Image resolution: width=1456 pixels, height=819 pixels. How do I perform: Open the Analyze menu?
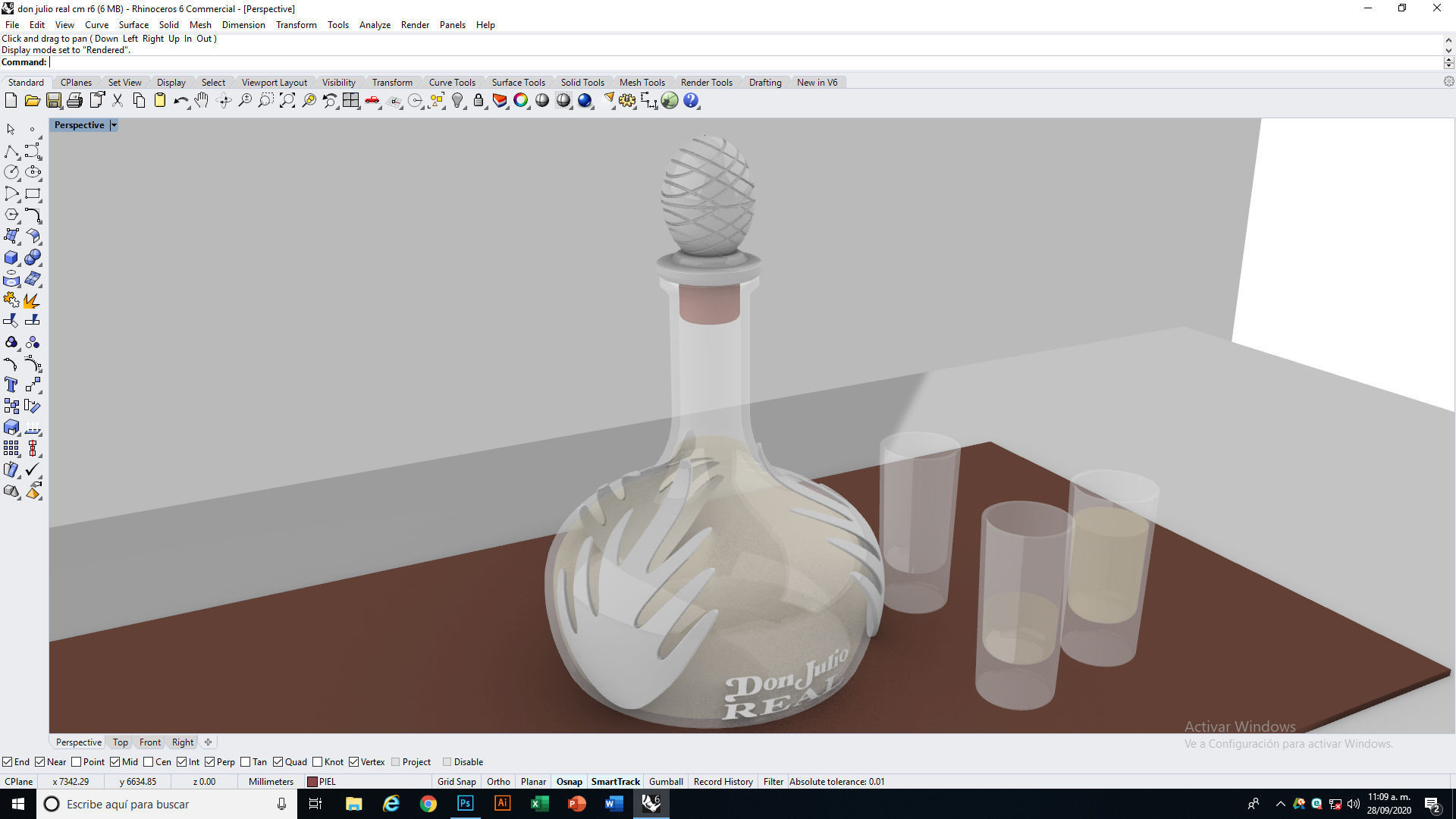click(375, 25)
